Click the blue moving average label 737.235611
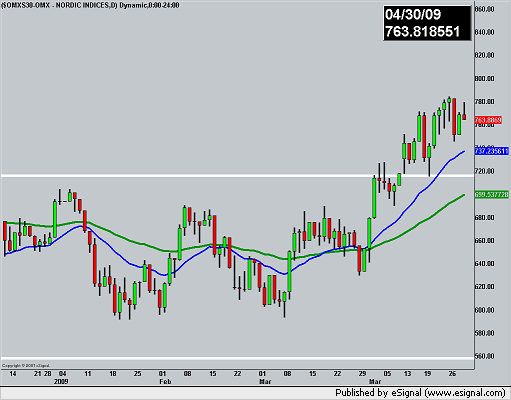This screenshot has height=400, width=511. point(491,151)
